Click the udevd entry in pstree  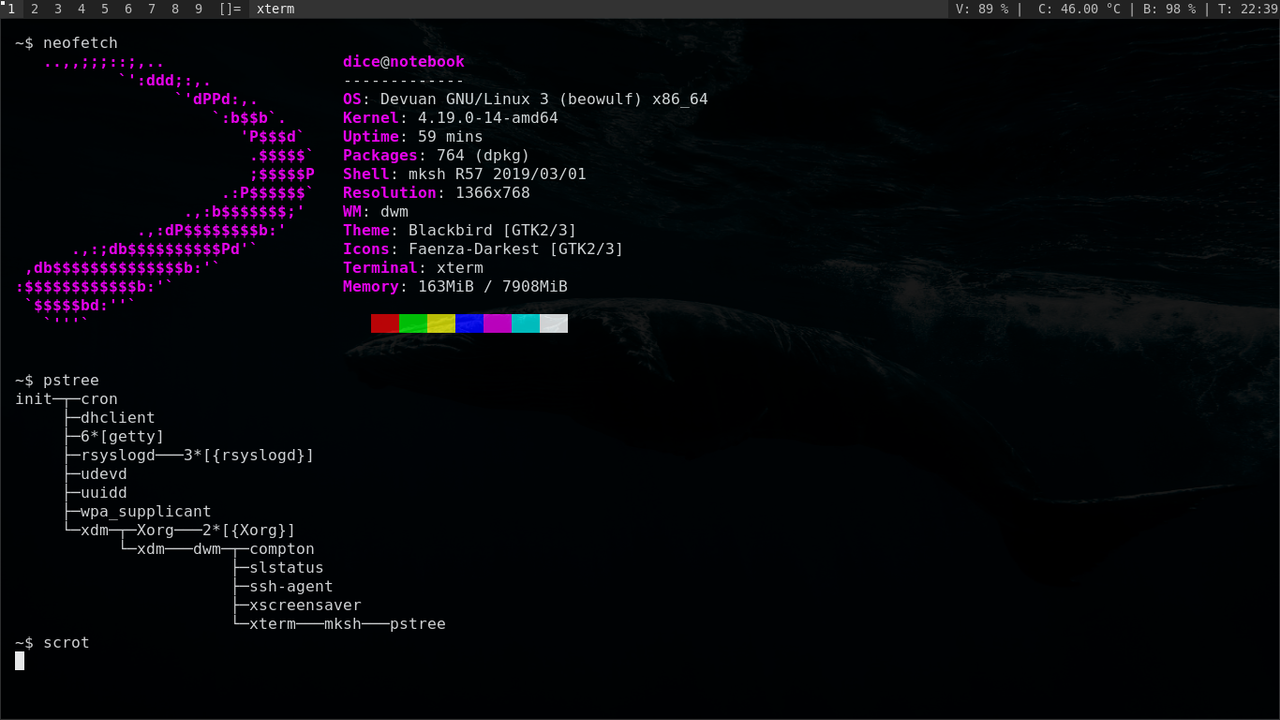(x=104, y=474)
